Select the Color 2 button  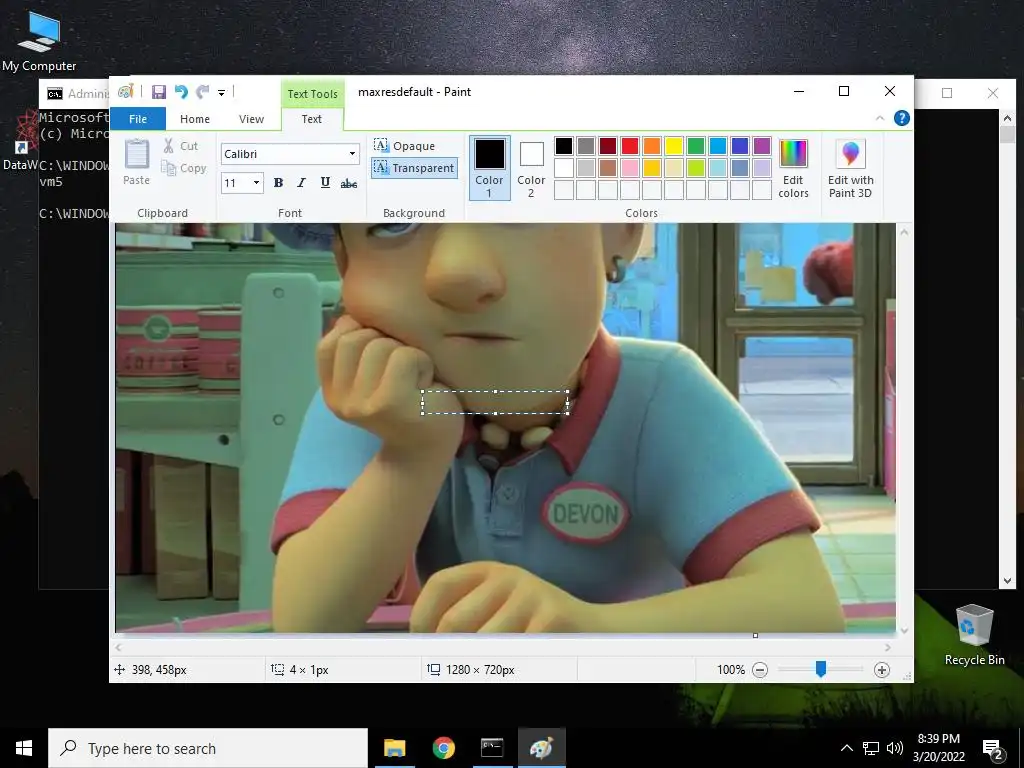(531, 168)
